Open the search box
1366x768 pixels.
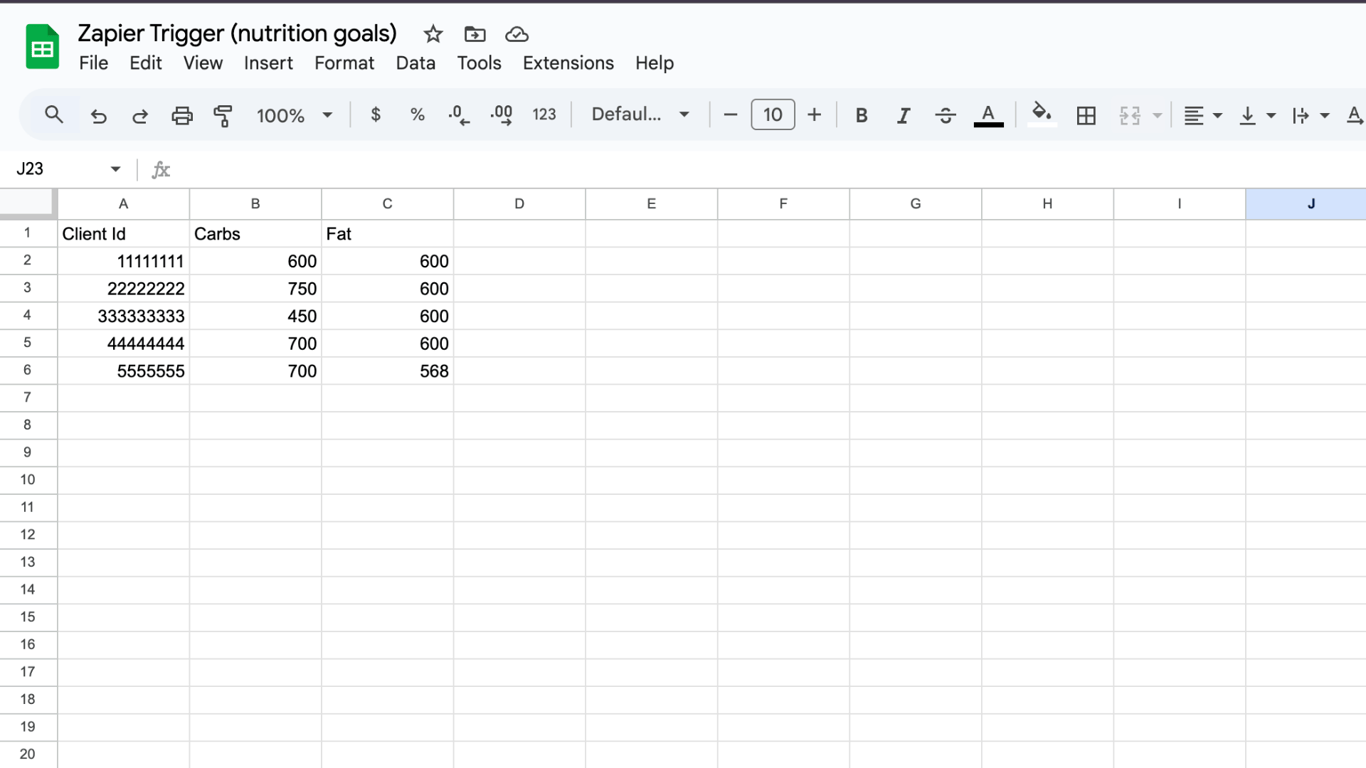click(x=54, y=115)
